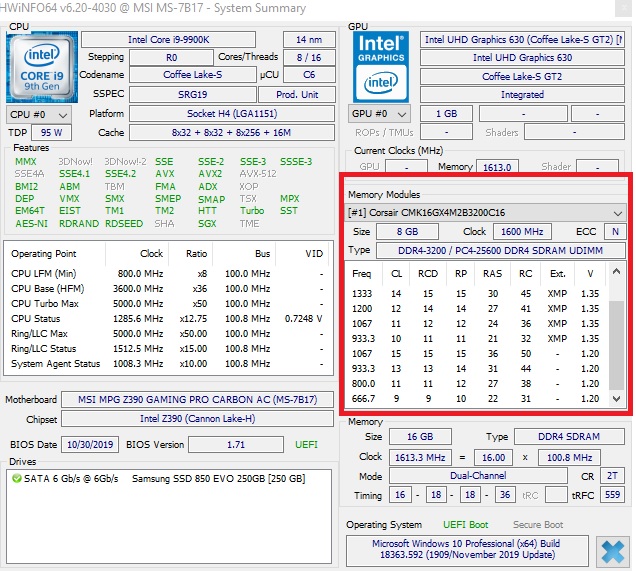Viewport: 636px width, 571px height.
Task: Click the Microsoft Windows 10 Professional OS field
Action: tap(467, 549)
